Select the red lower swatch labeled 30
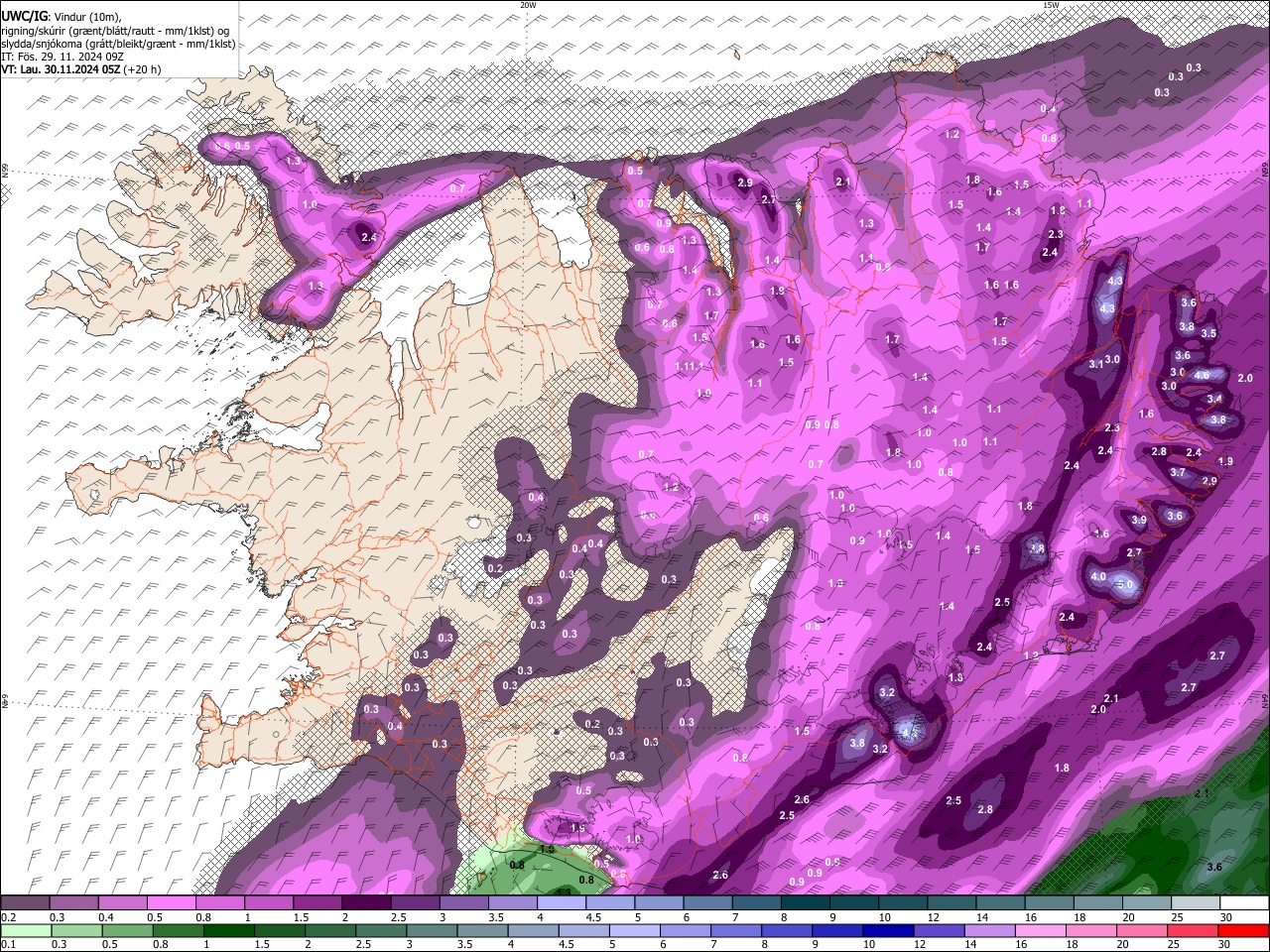 point(1244,931)
